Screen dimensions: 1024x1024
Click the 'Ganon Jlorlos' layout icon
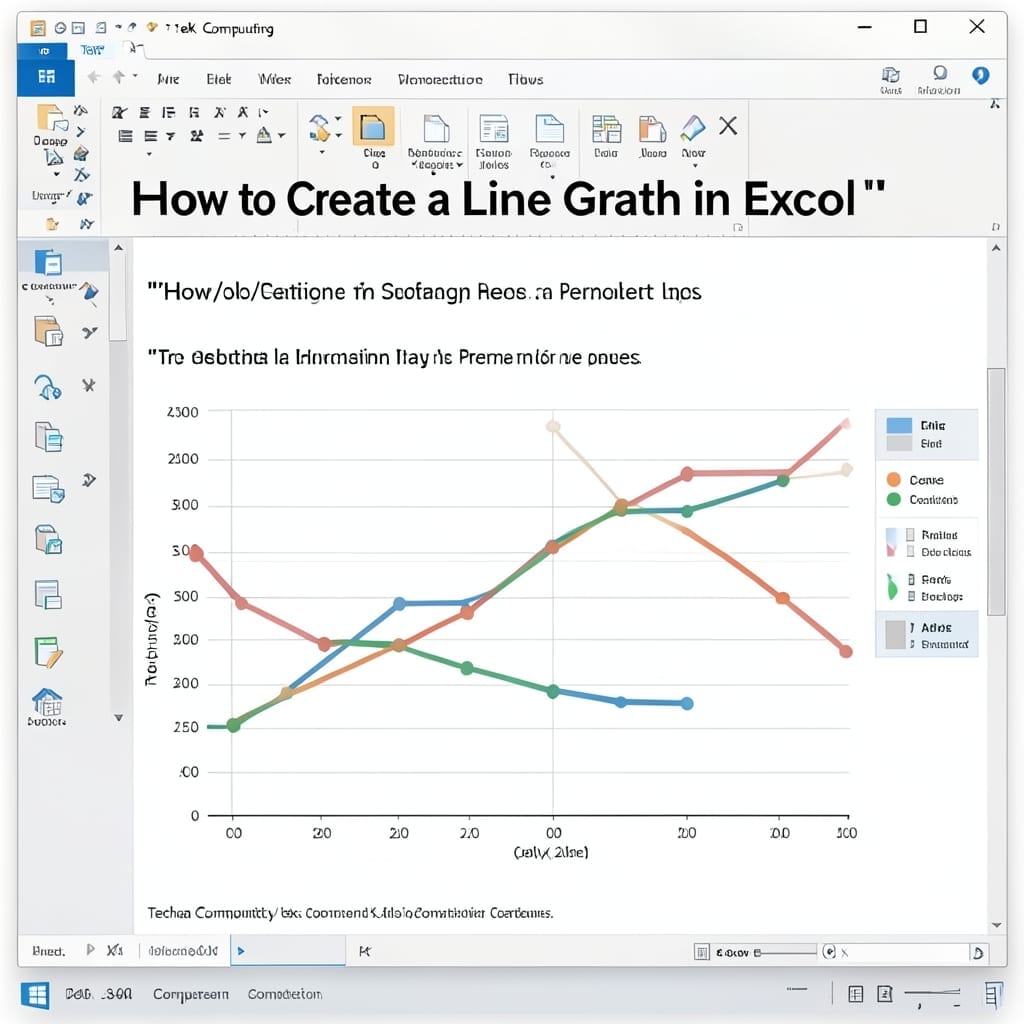pyautogui.click(x=494, y=128)
